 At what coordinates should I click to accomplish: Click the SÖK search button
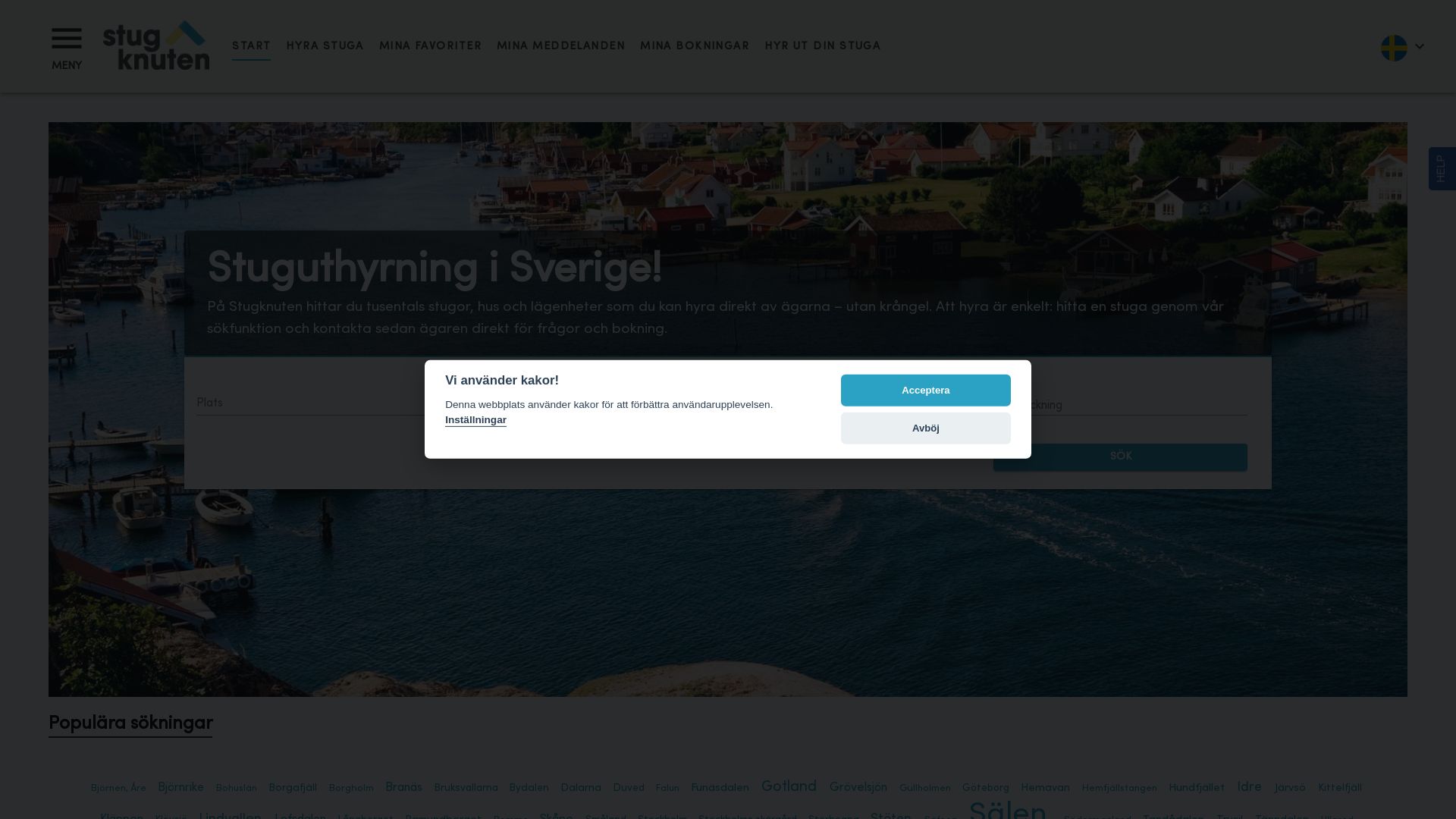(x=1120, y=457)
